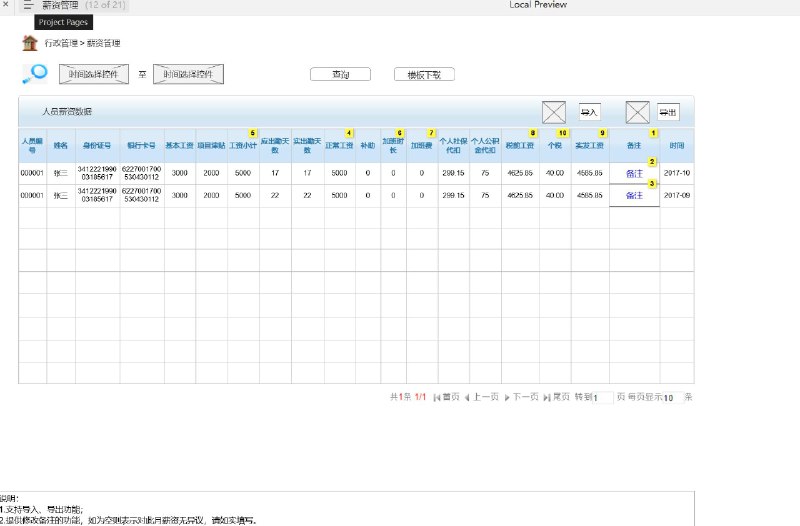Close the preview sidebar with X
Image resolution: width=800 pixels, height=526 pixels.
6,5
